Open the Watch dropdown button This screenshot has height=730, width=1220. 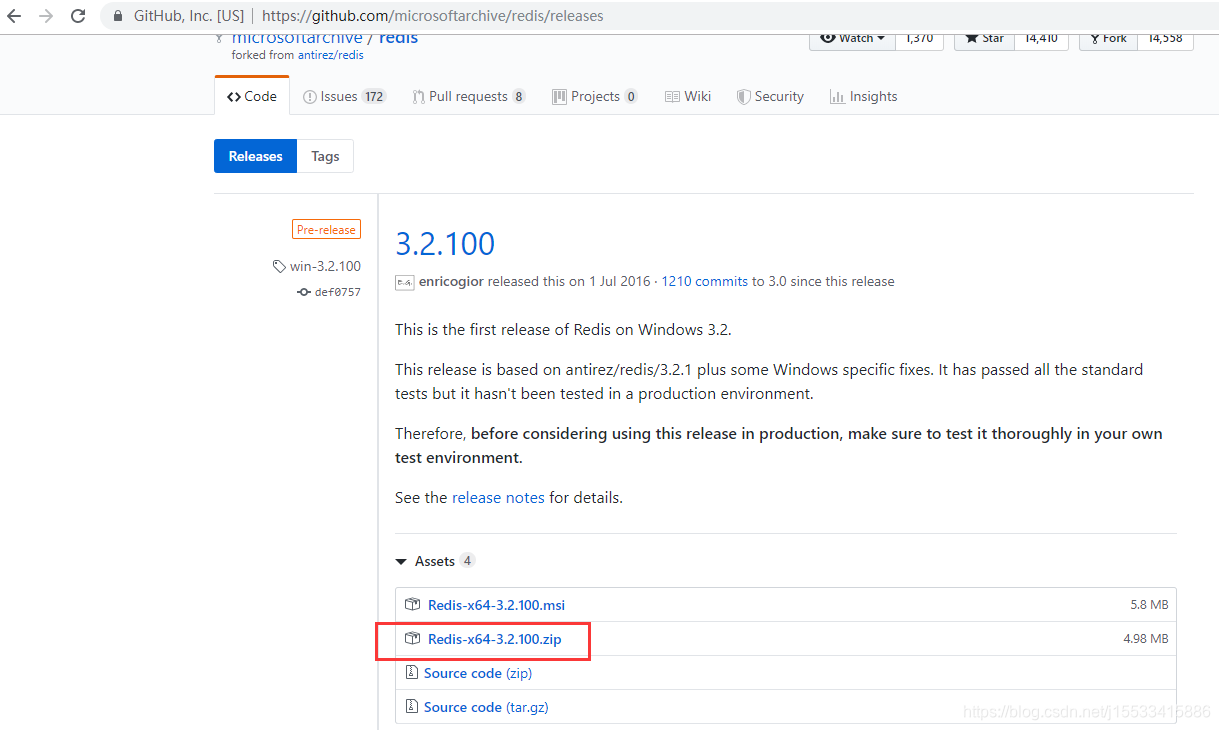tap(852, 39)
